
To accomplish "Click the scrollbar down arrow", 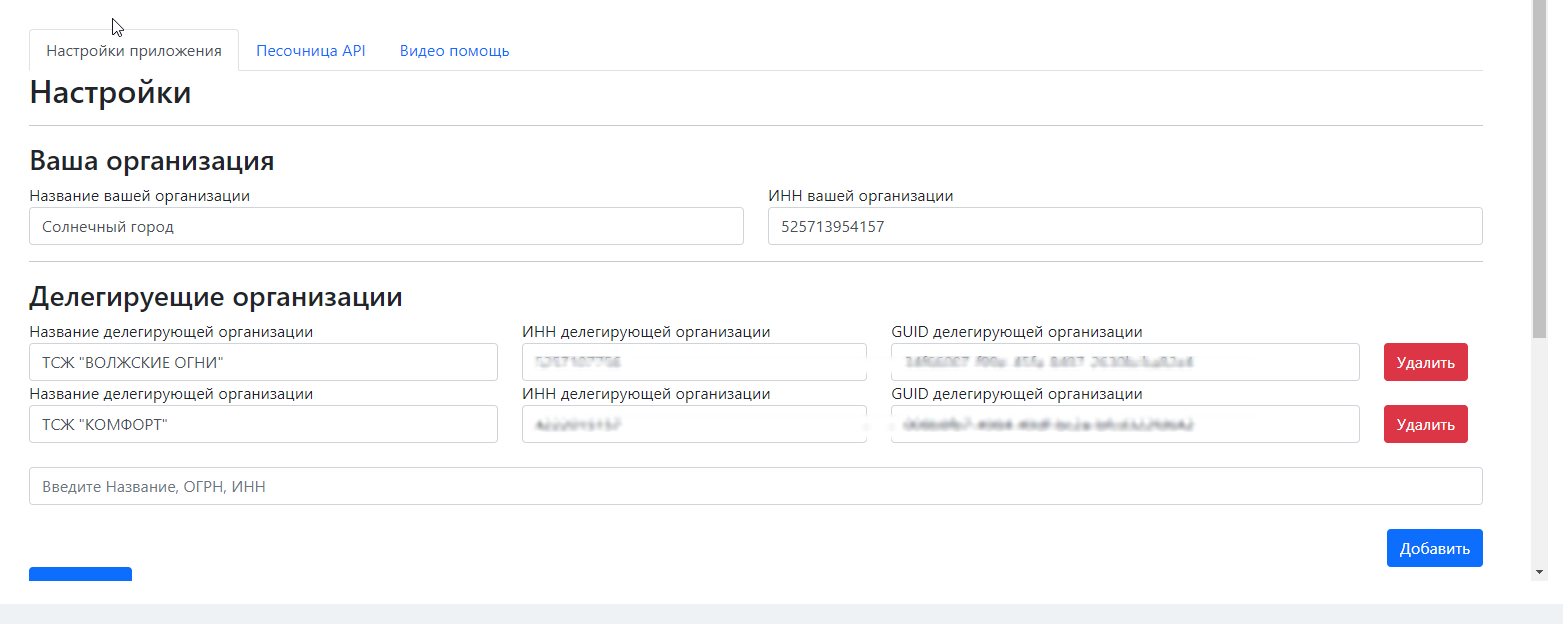I will tap(1539, 572).
